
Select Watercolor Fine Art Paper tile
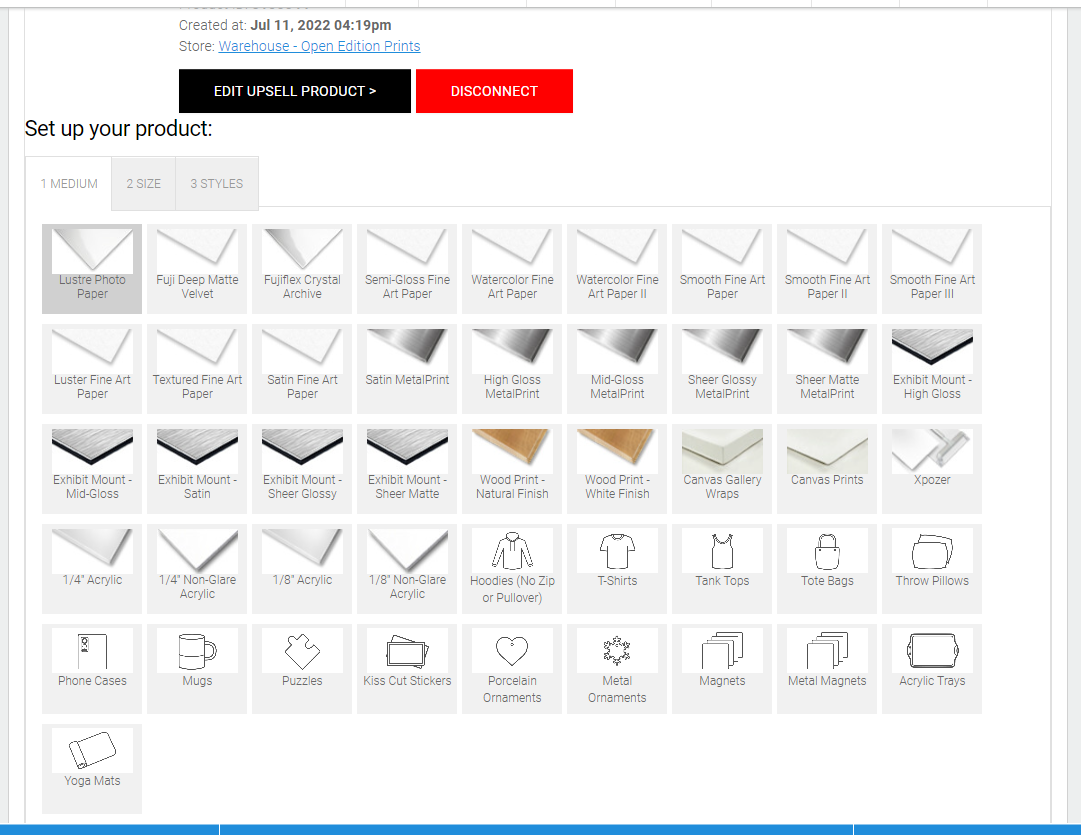click(x=512, y=269)
